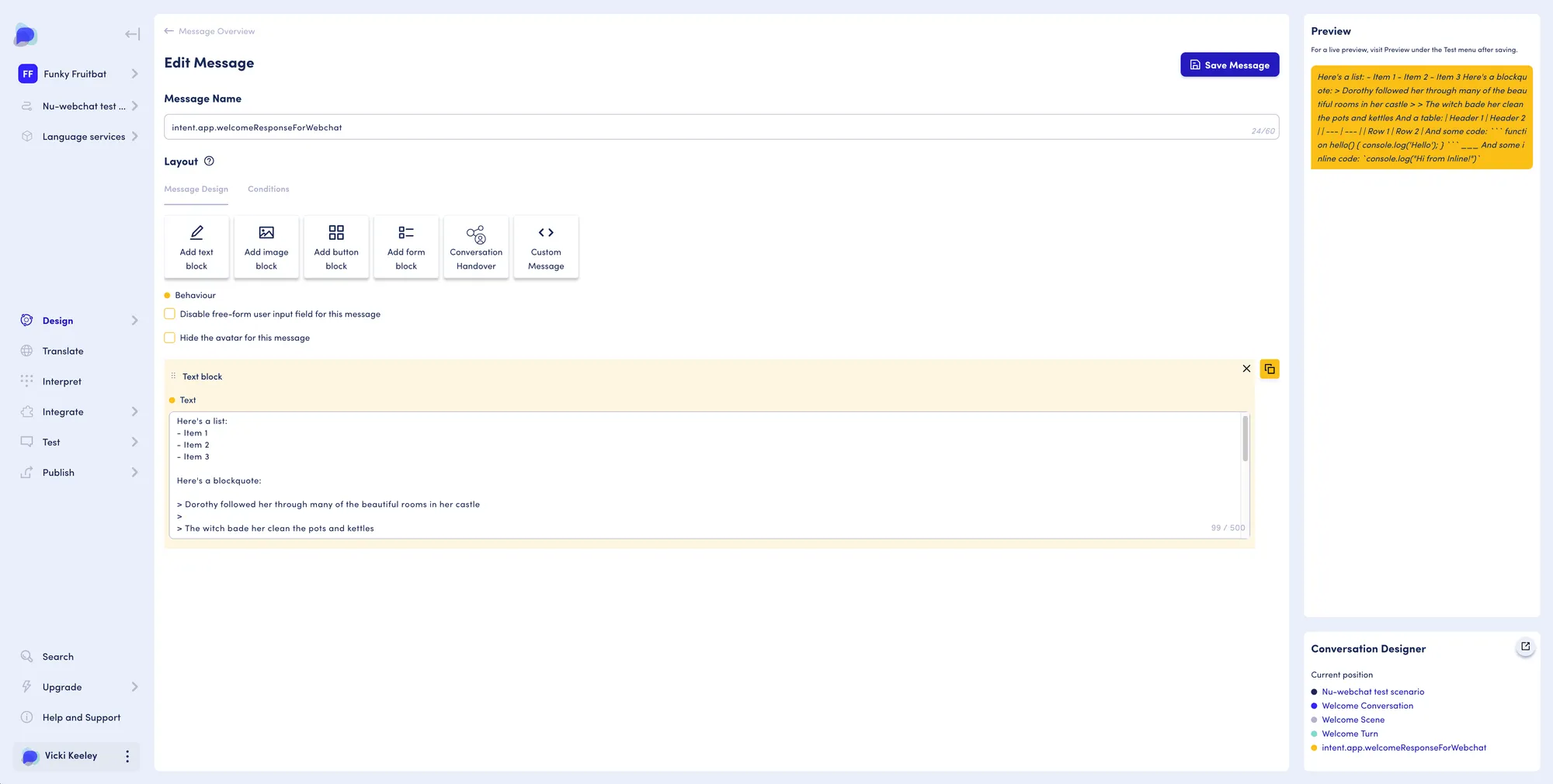The width and height of the screenshot is (1553, 784).
Task: Expand the Publish menu chevron
Action: pos(134,473)
